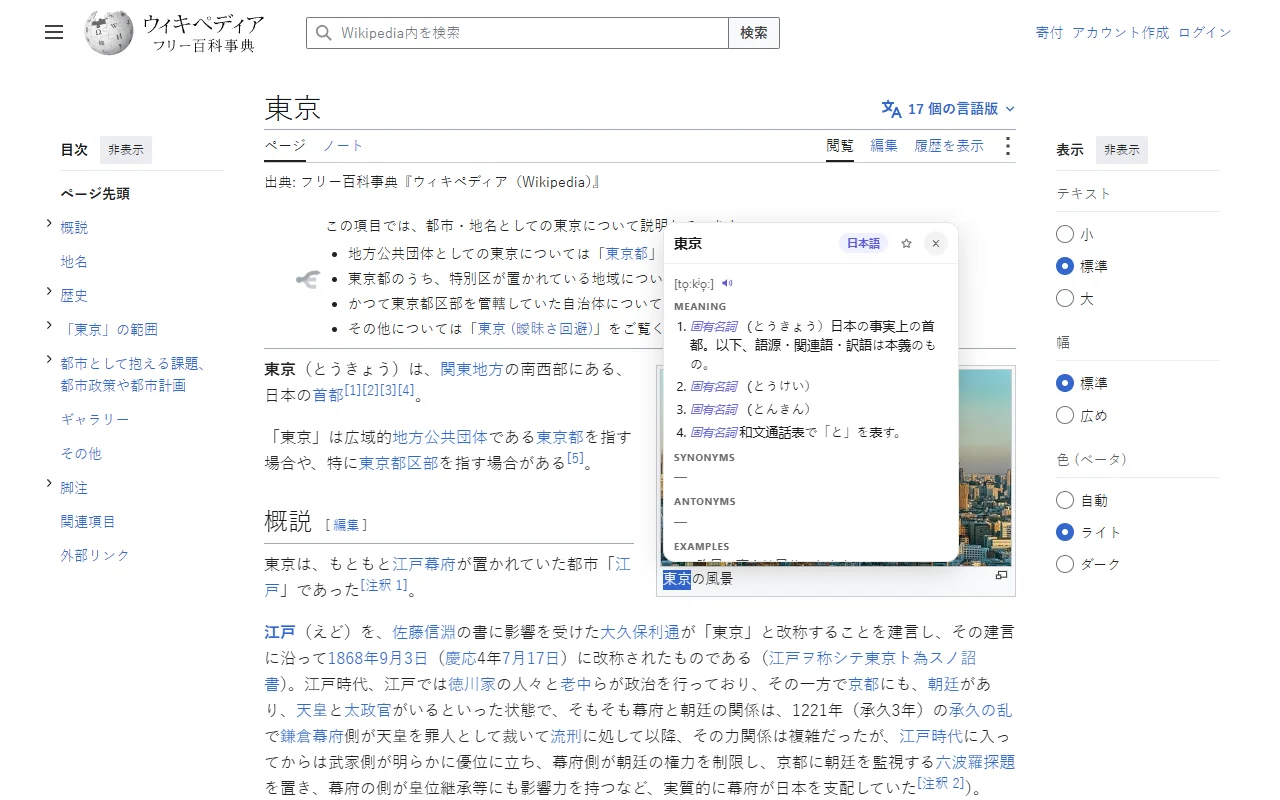Switch to the ノート tab
1280x800 pixels.
(x=343, y=146)
